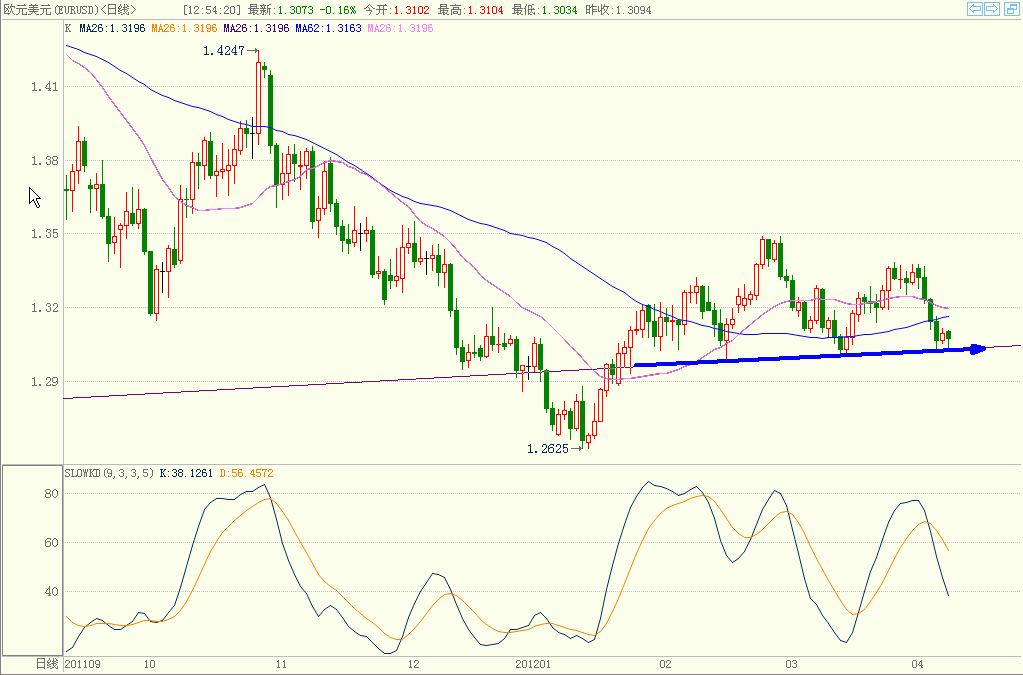Click the 1.29 price axis label
This screenshot has height=675, width=1023.
point(45,382)
